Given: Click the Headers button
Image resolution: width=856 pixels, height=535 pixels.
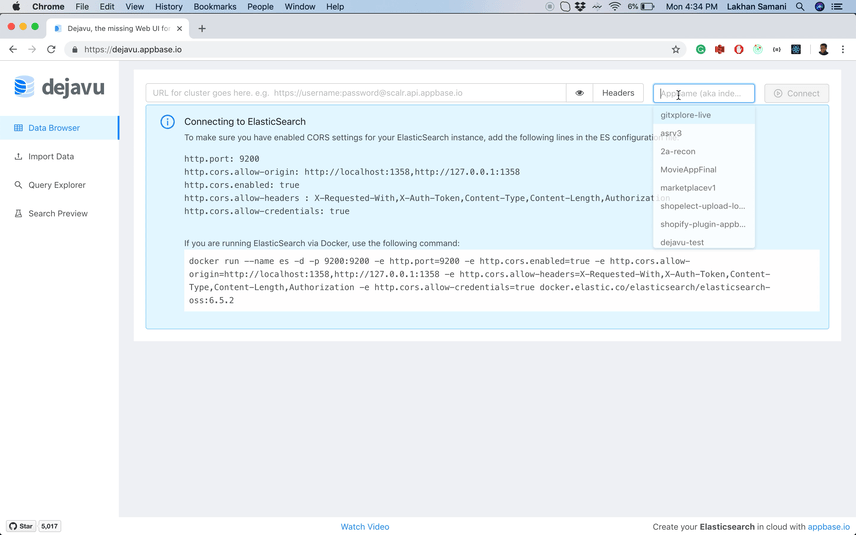Looking at the screenshot, I should pos(618,93).
